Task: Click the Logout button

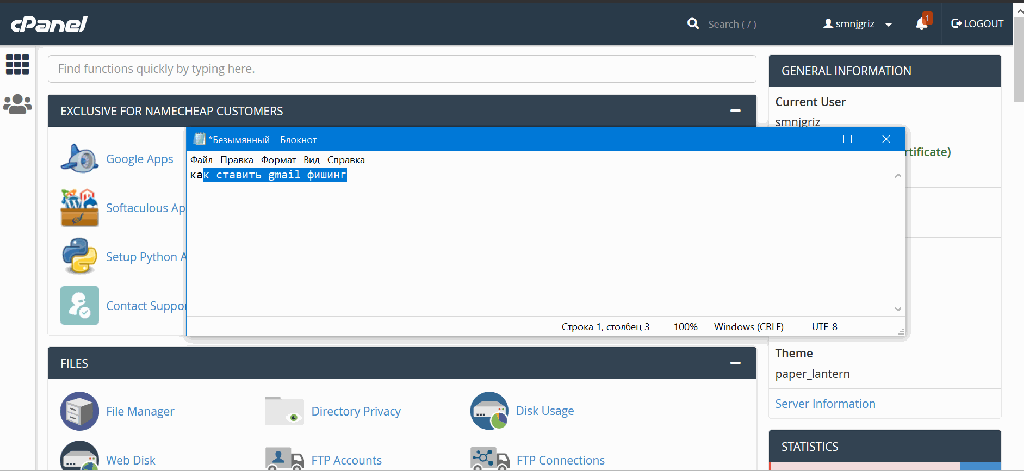Action: tap(977, 24)
